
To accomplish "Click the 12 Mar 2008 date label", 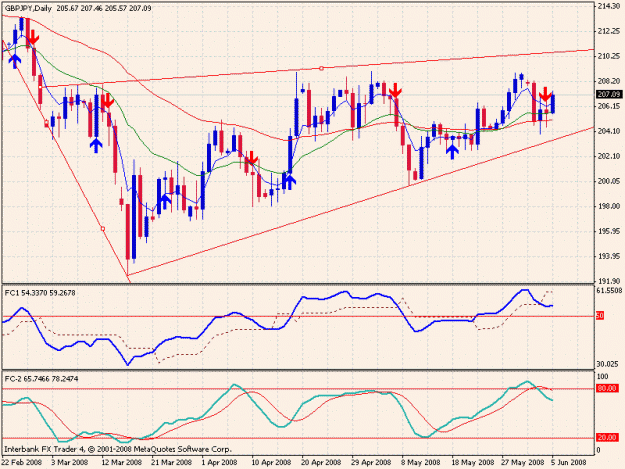I will coord(122,463).
